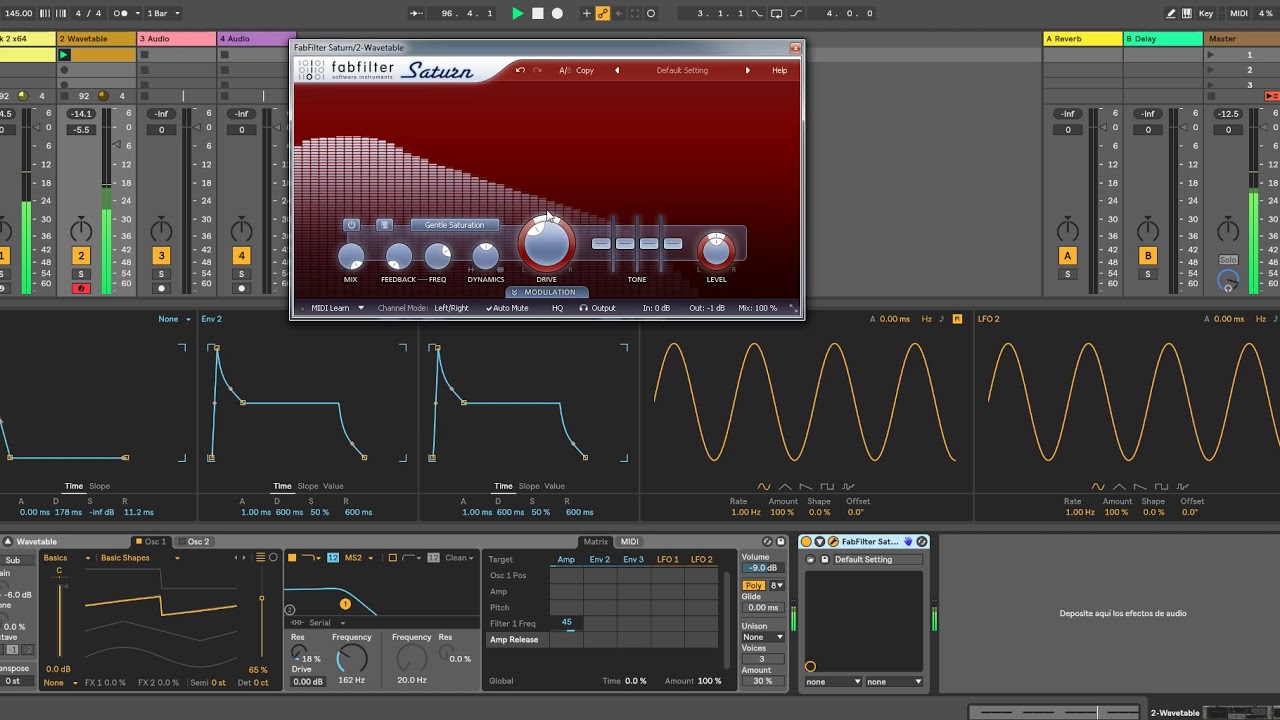This screenshot has height=720, width=1280.
Task: Toggle the A/B compare in Saturn
Action: 565,70
